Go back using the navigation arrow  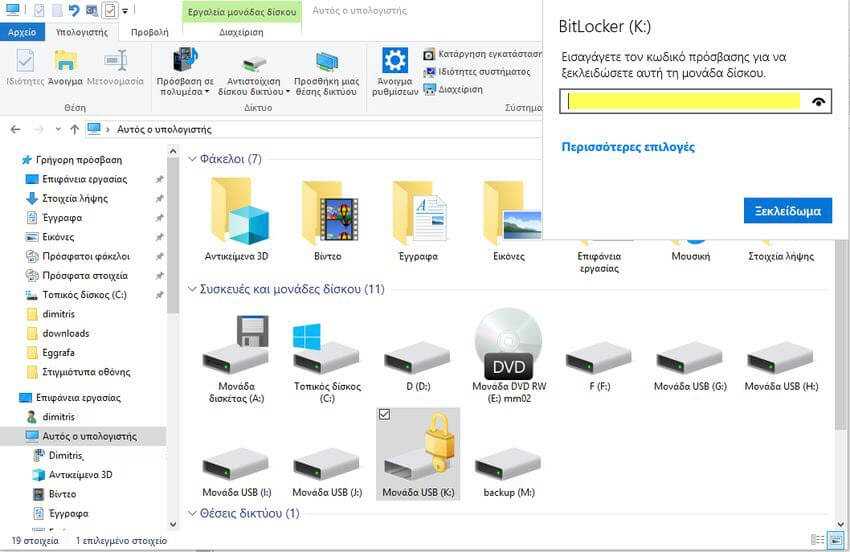coord(16,129)
